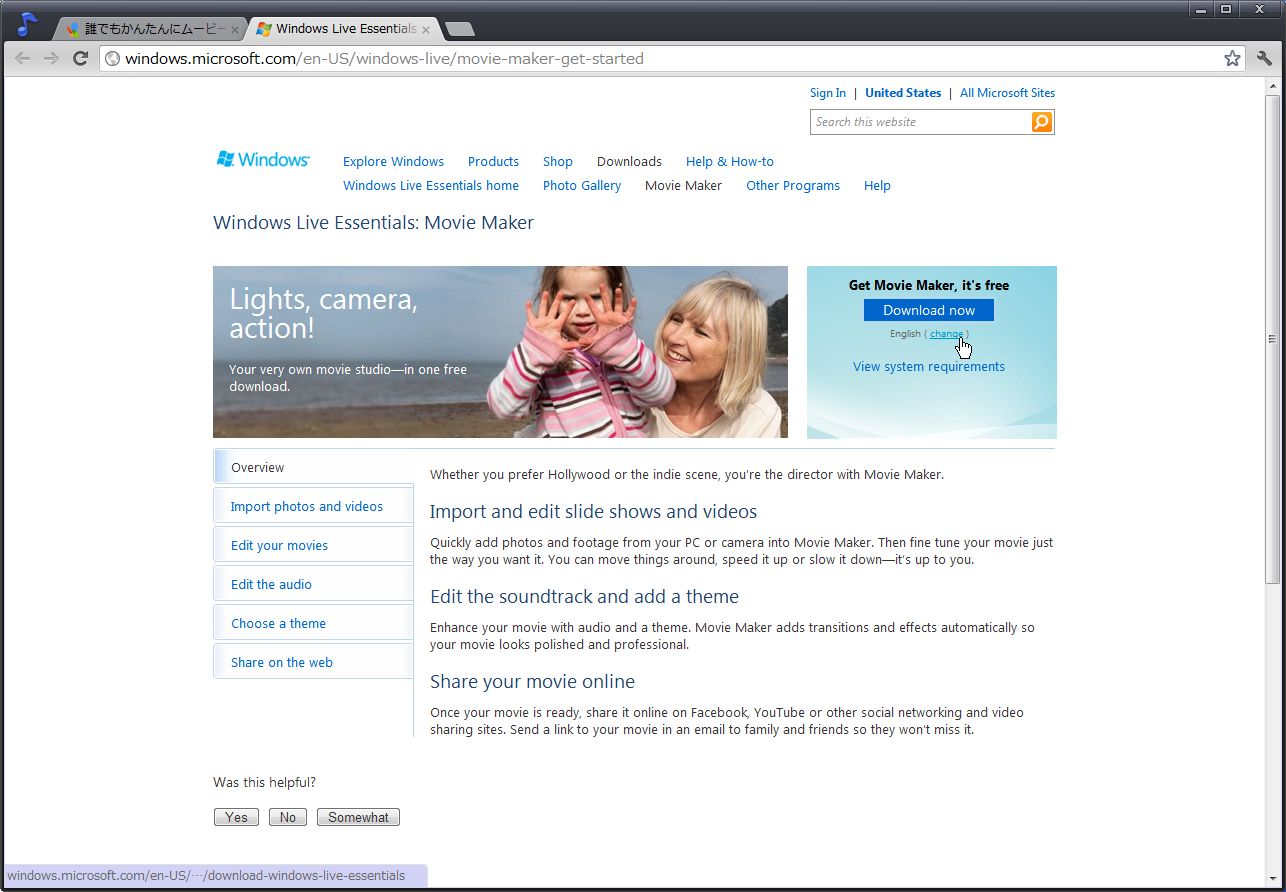Click the No feedback button

288,817
